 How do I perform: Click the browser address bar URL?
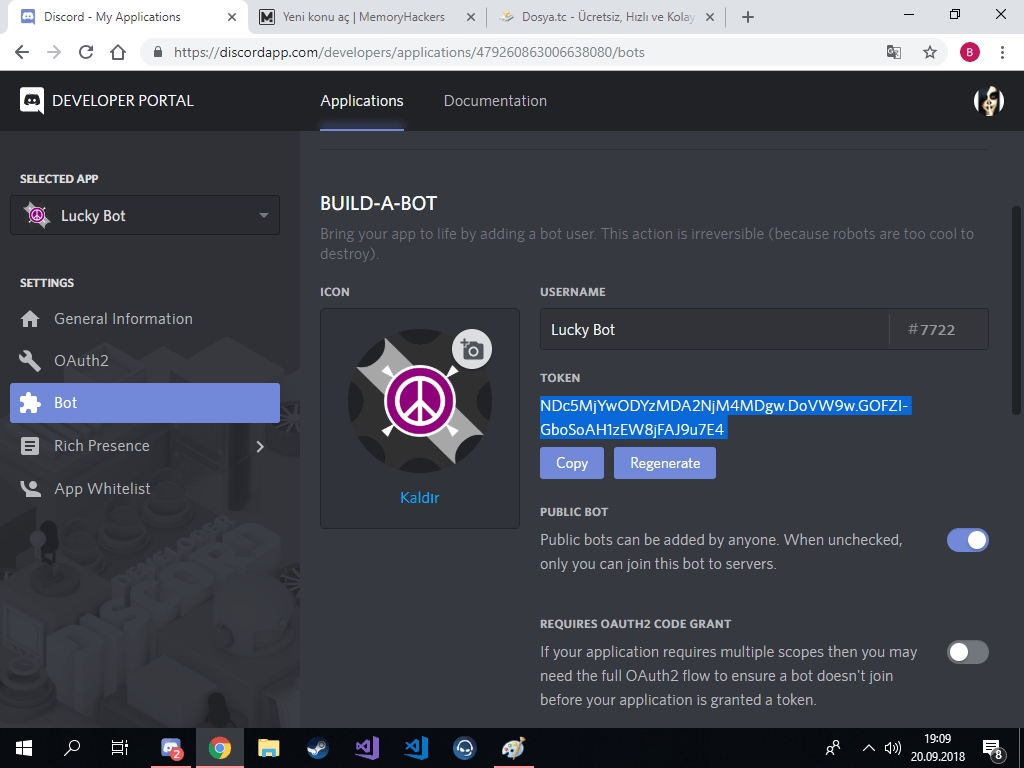coord(409,52)
